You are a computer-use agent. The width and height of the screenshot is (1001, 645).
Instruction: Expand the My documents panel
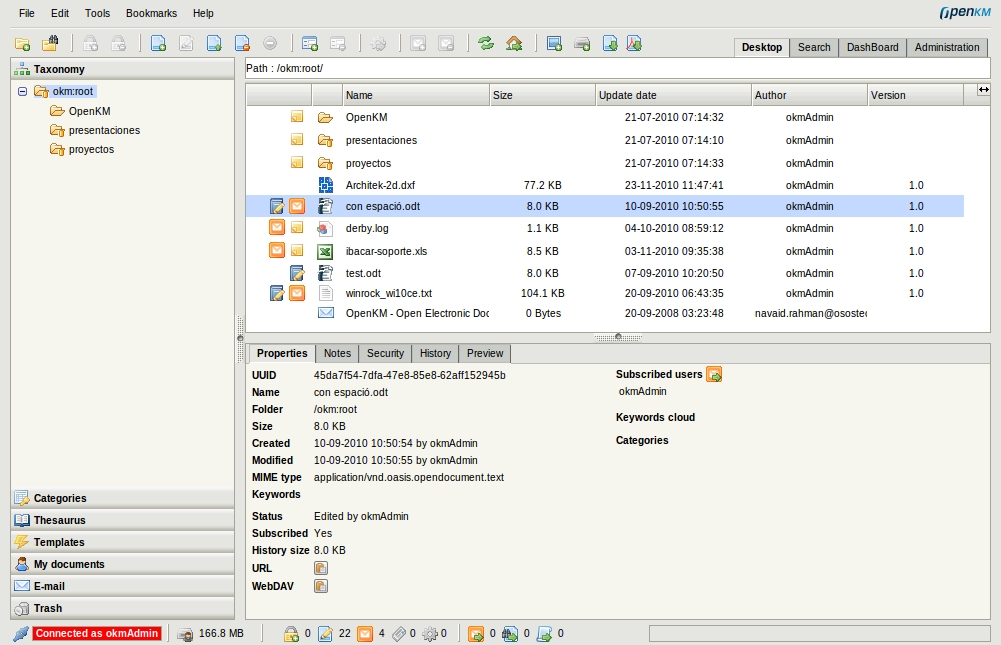pos(123,564)
